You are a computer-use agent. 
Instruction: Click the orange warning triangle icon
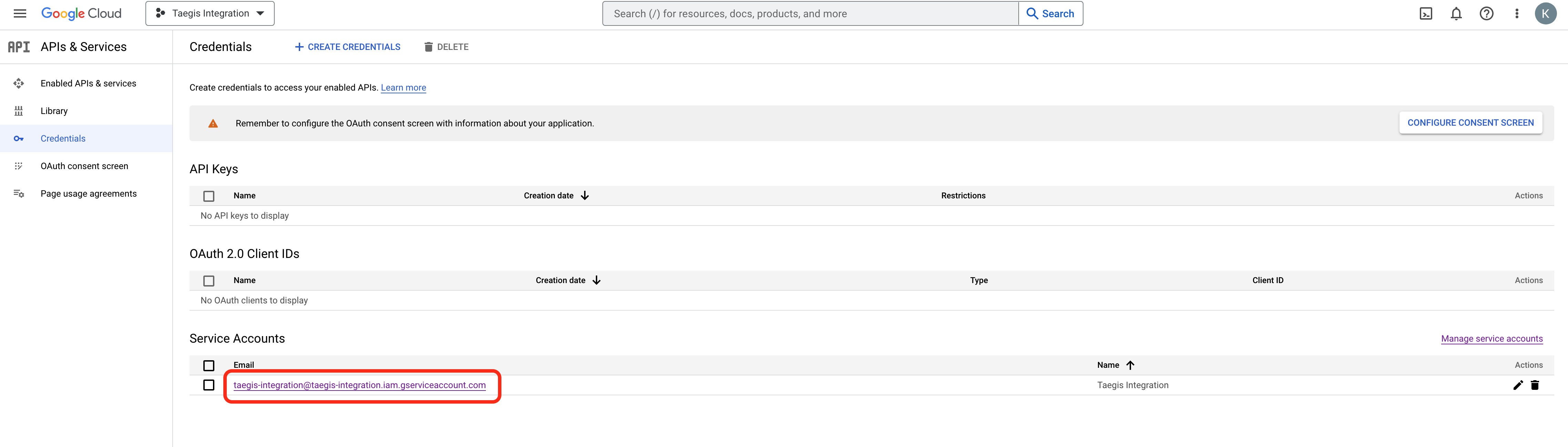point(213,123)
